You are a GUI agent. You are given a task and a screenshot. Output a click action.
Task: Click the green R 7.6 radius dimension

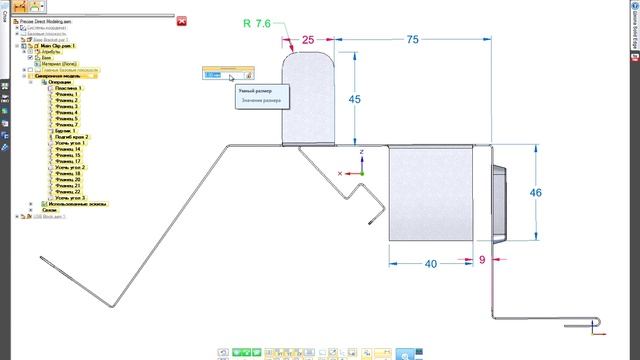(x=257, y=24)
